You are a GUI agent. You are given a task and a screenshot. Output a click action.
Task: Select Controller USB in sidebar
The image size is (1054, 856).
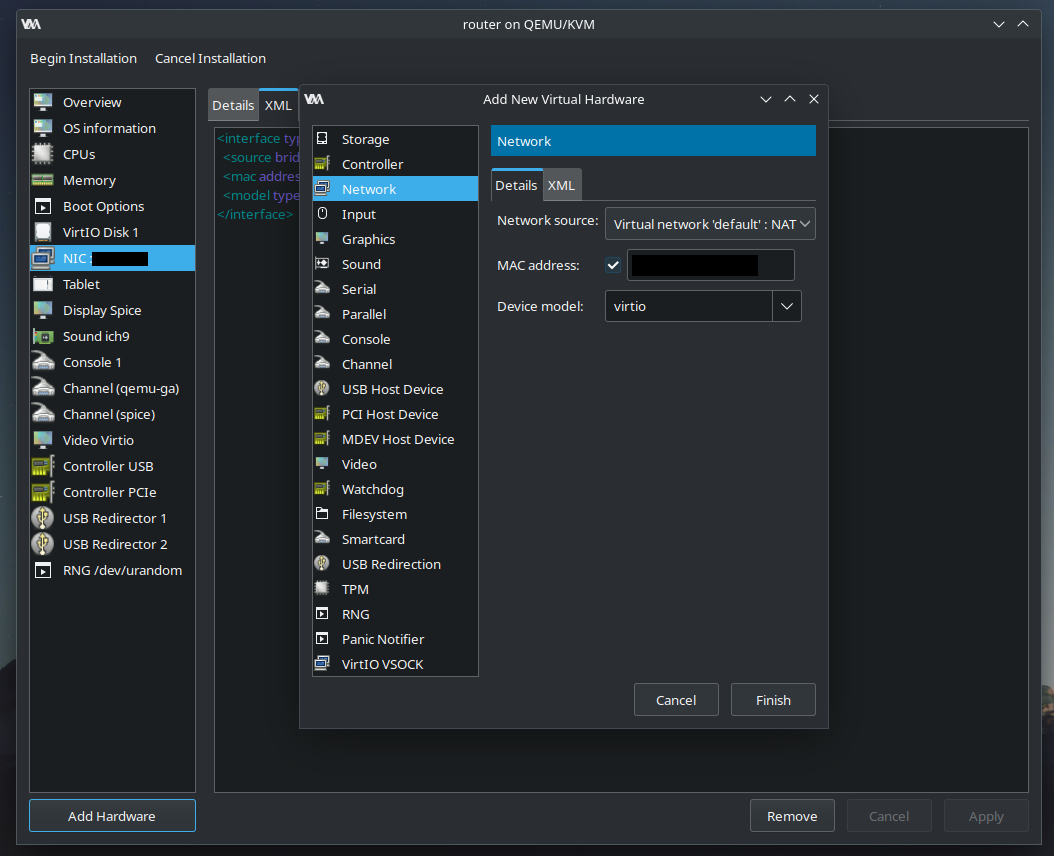(x=112, y=466)
